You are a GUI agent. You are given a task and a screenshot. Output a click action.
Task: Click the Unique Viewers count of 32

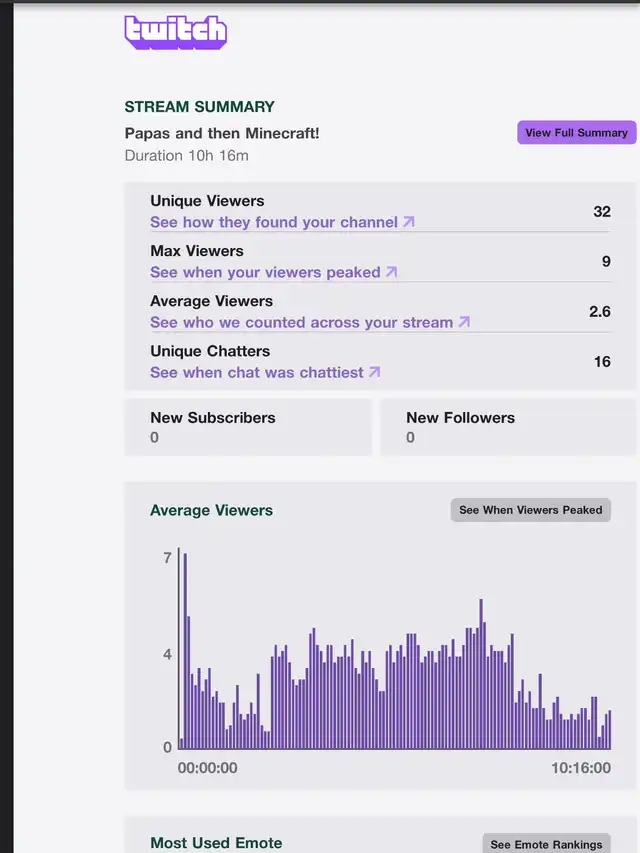point(601,212)
